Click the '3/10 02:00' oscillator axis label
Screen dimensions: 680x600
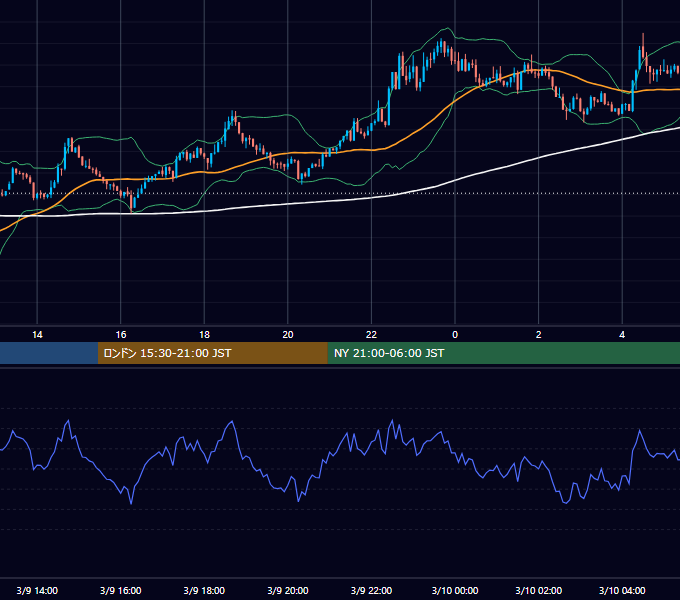(x=539, y=590)
